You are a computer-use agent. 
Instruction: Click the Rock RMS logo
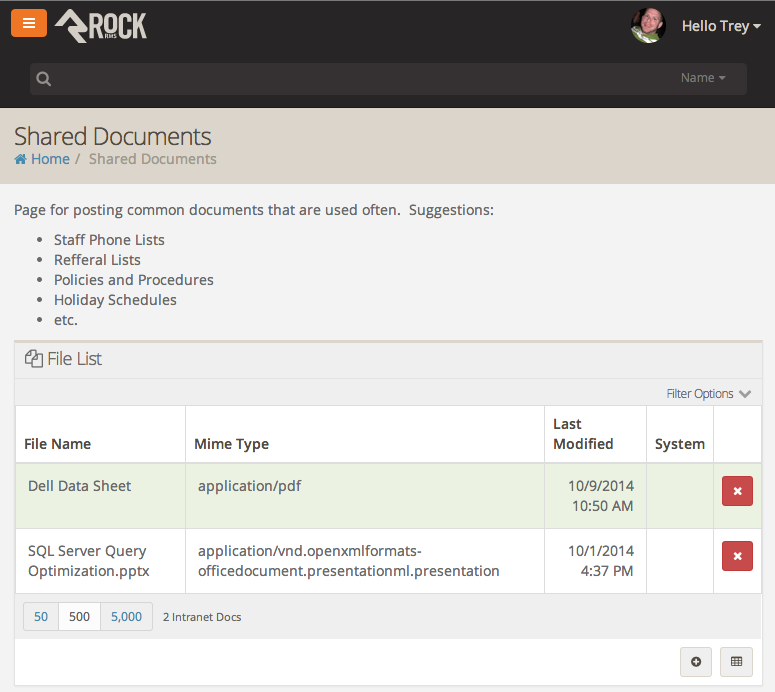point(101,25)
